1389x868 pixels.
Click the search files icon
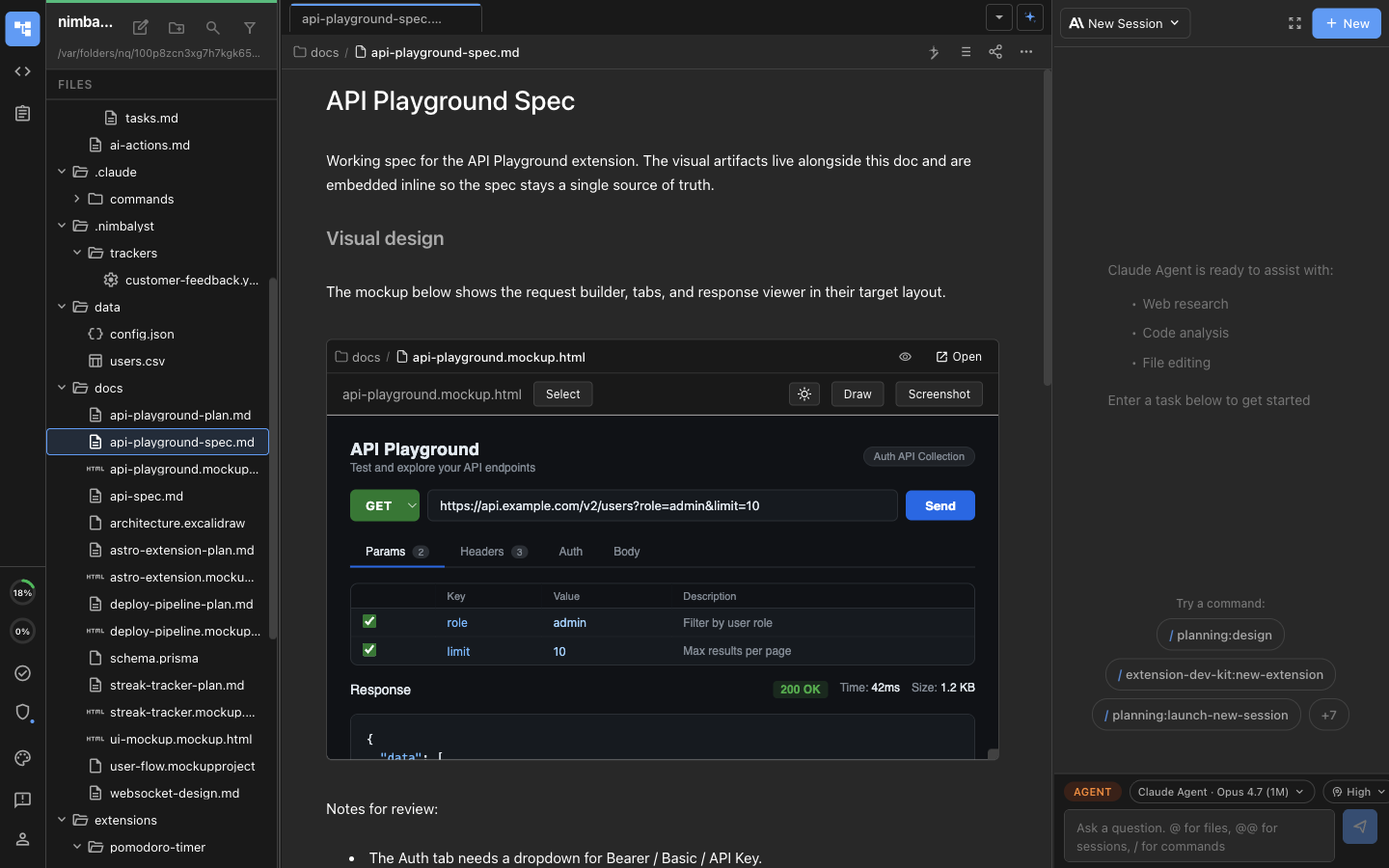click(213, 28)
